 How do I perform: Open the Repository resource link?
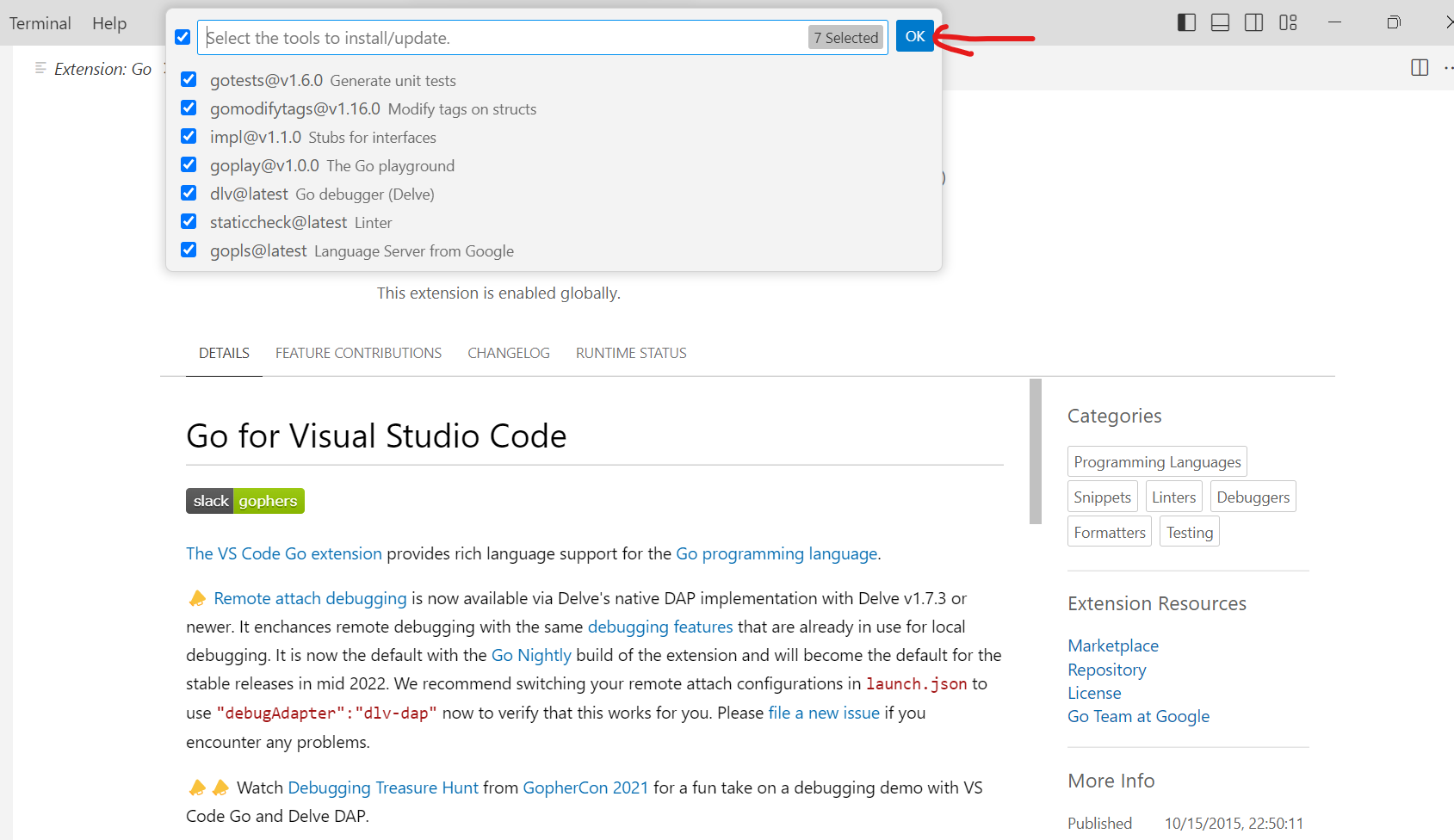[1106, 670]
